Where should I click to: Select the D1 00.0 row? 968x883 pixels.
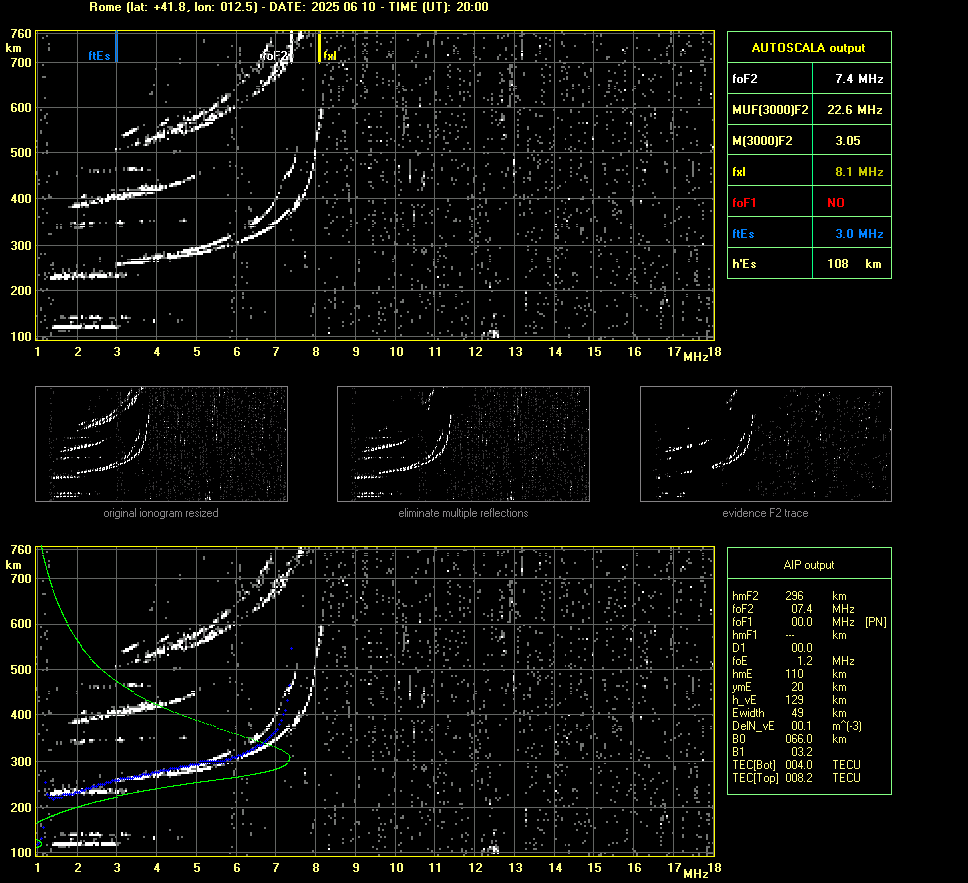coord(772,648)
